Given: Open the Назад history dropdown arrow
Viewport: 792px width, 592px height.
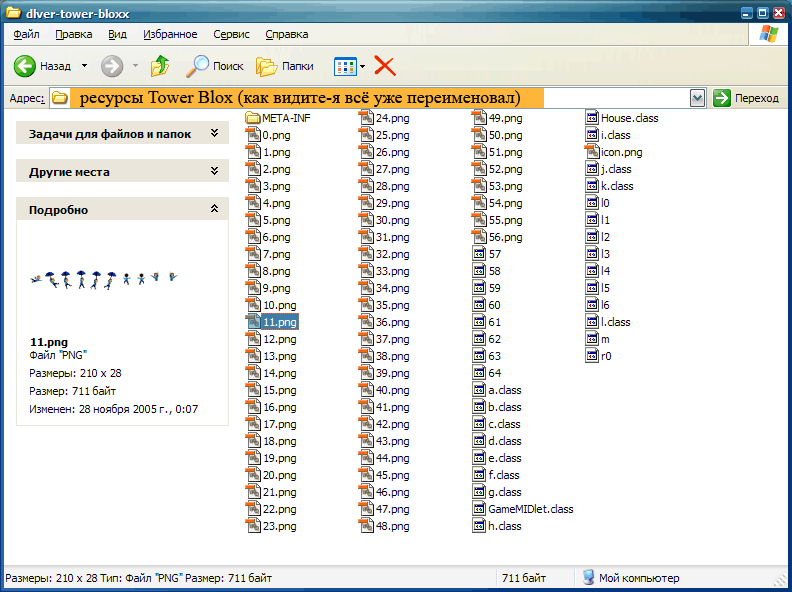Looking at the screenshot, I should [x=84, y=66].
